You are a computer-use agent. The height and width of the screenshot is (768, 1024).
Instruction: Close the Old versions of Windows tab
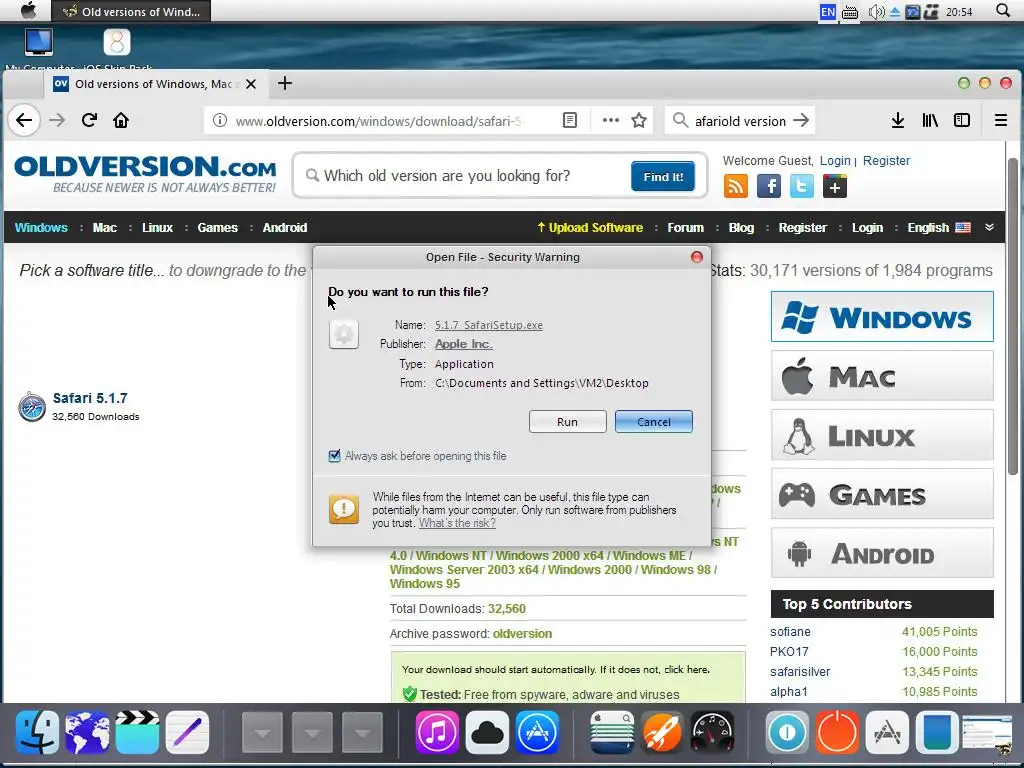(251, 84)
